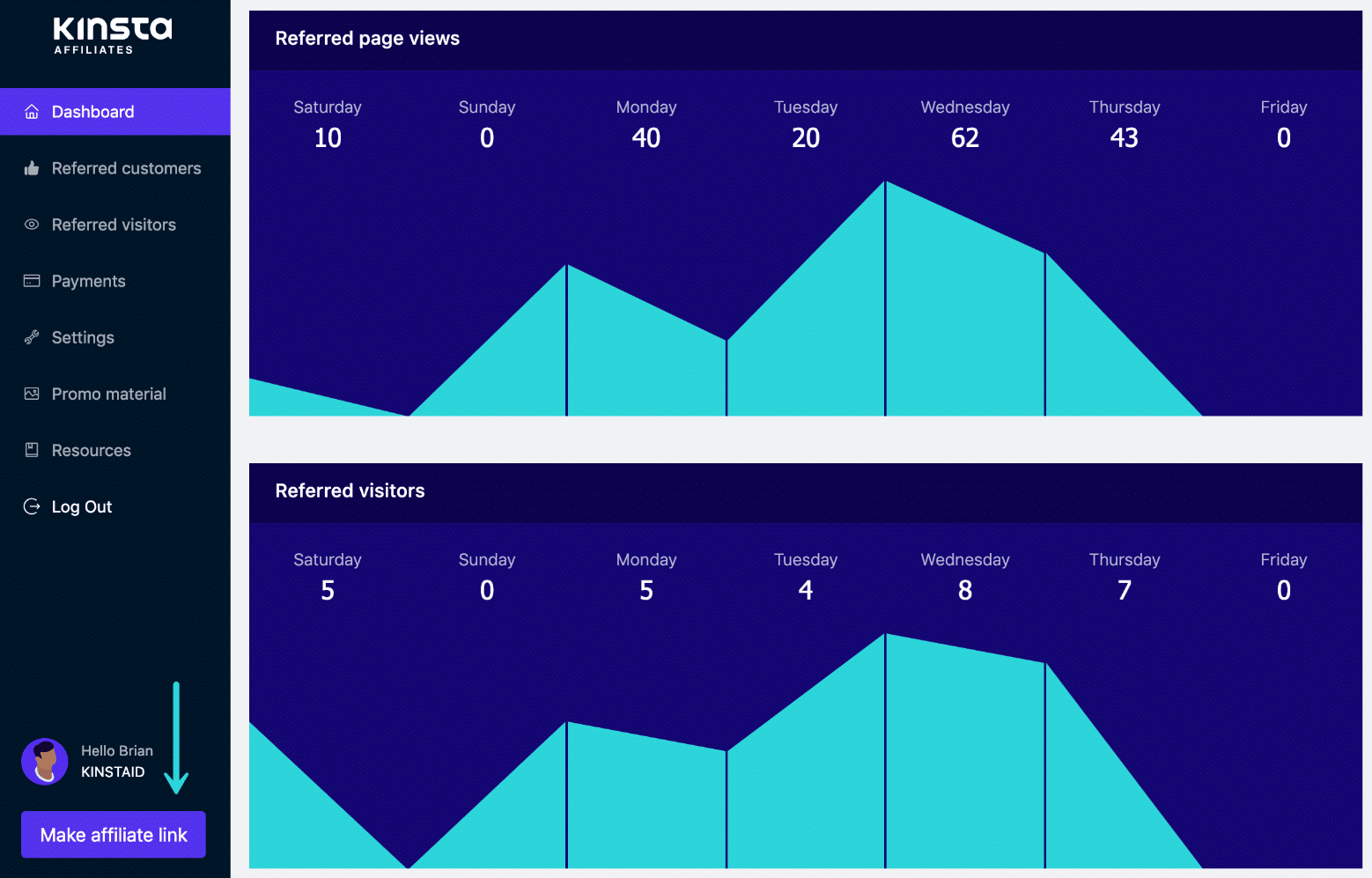Viewport: 1372px width, 878px height.
Task: Click the Promo material image icon
Action: 32,394
